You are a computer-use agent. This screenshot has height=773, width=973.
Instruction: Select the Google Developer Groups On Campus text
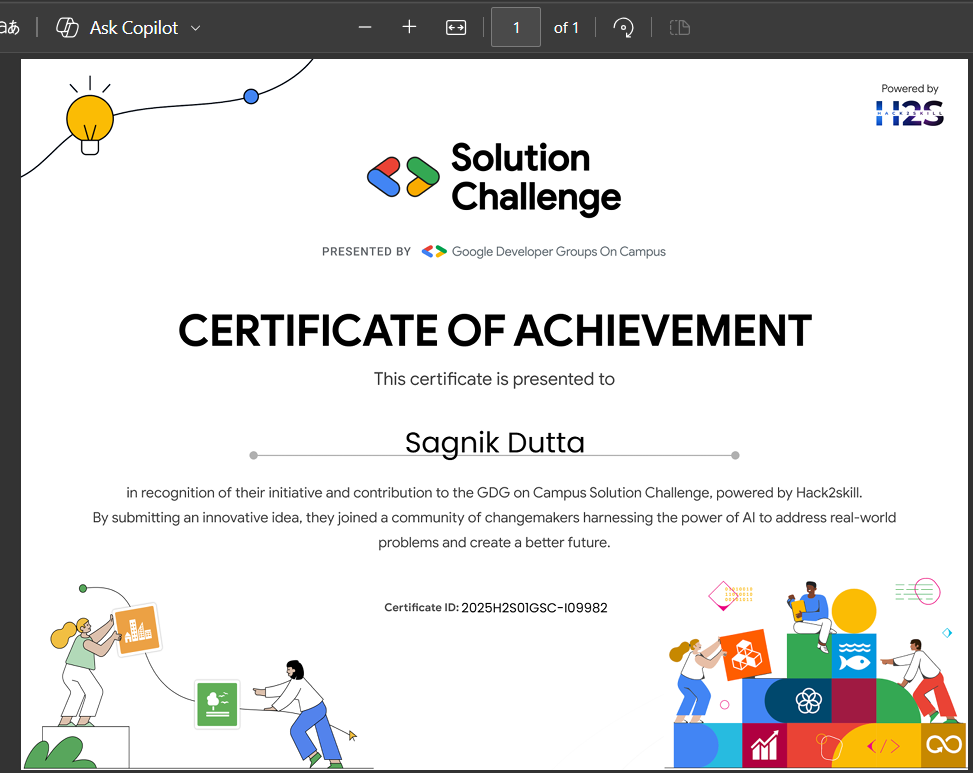pyautogui.click(x=558, y=252)
